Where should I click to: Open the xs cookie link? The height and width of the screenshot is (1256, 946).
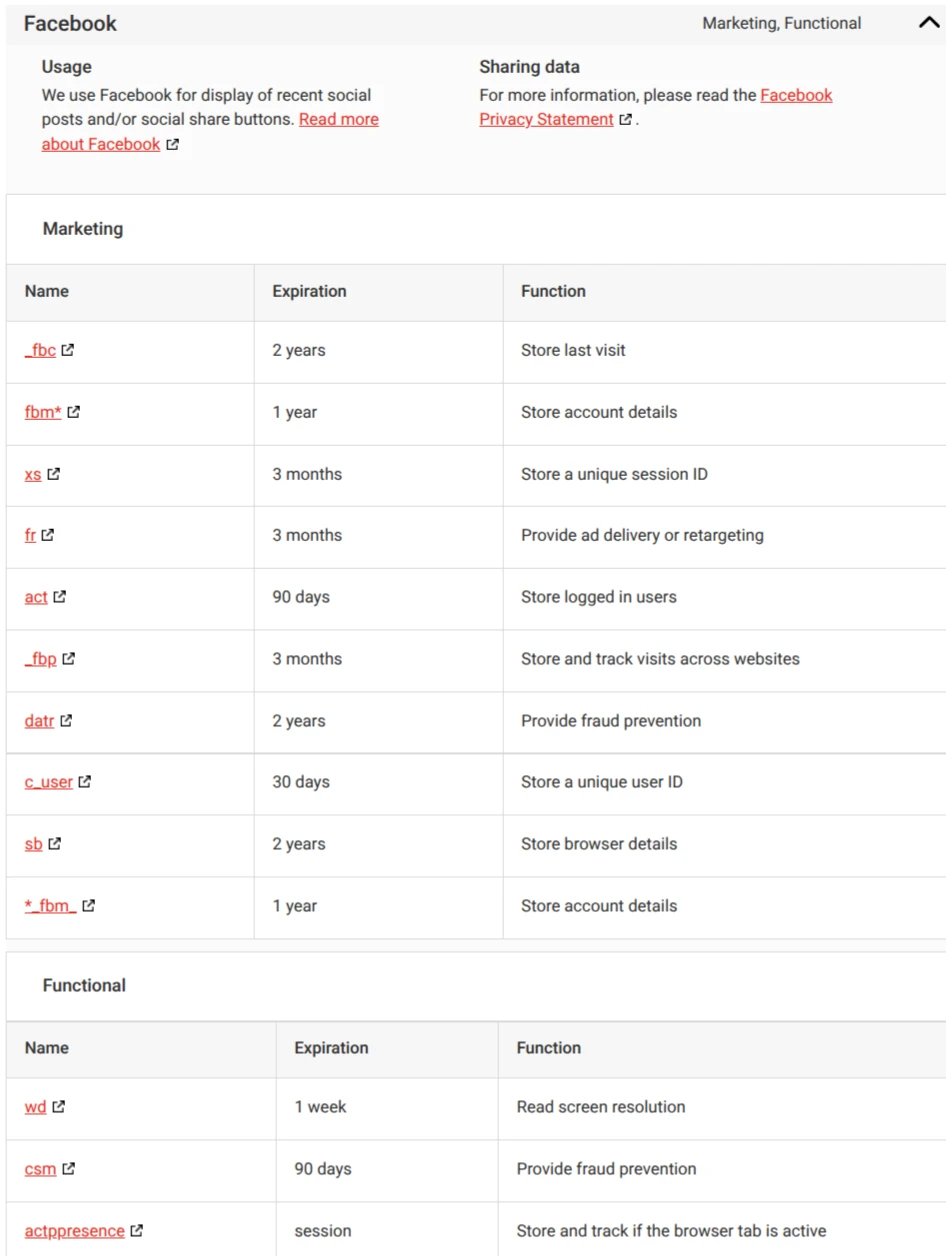pyautogui.click(x=33, y=474)
